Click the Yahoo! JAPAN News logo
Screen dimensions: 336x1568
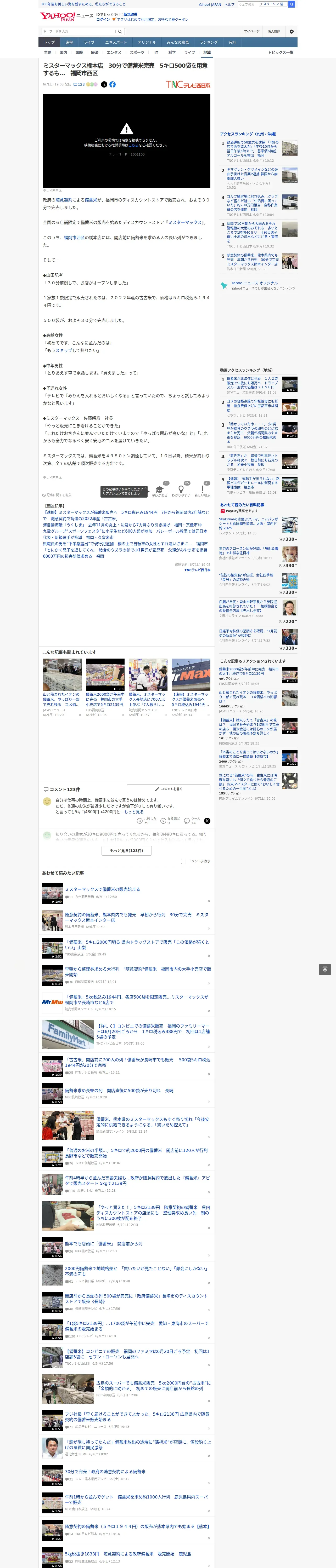tap(66, 16)
